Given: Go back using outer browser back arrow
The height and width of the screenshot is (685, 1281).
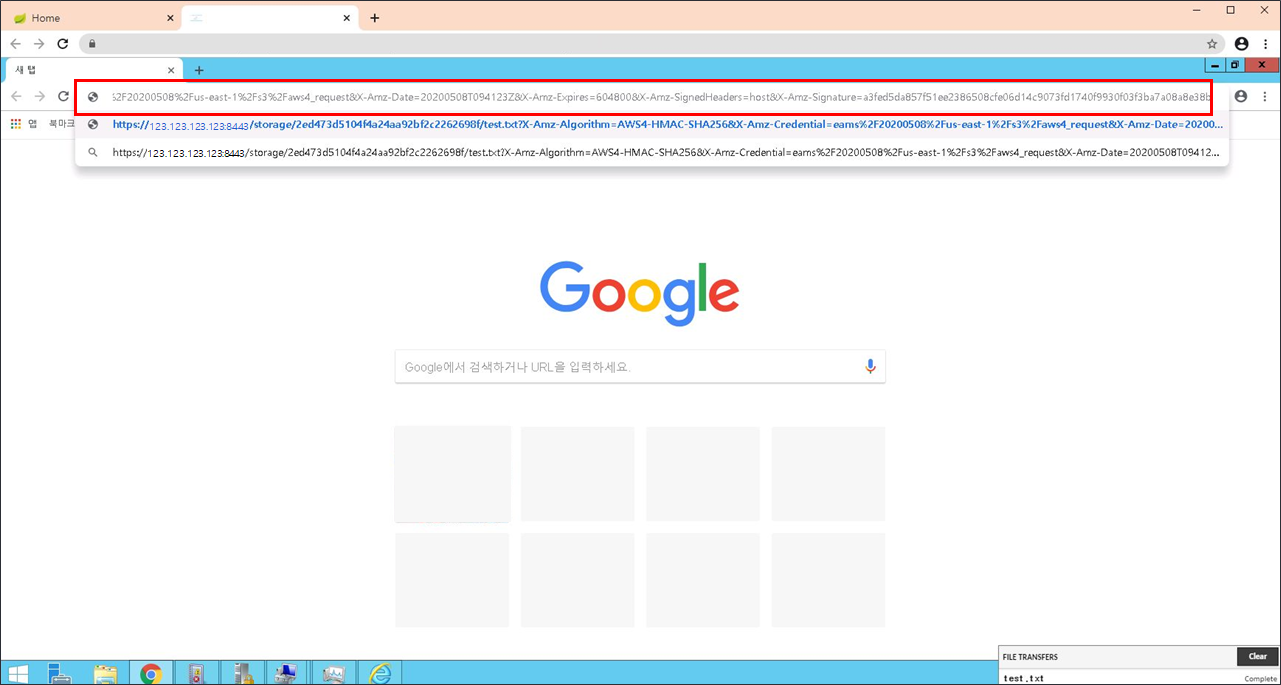Looking at the screenshot, I should [15, 44].
